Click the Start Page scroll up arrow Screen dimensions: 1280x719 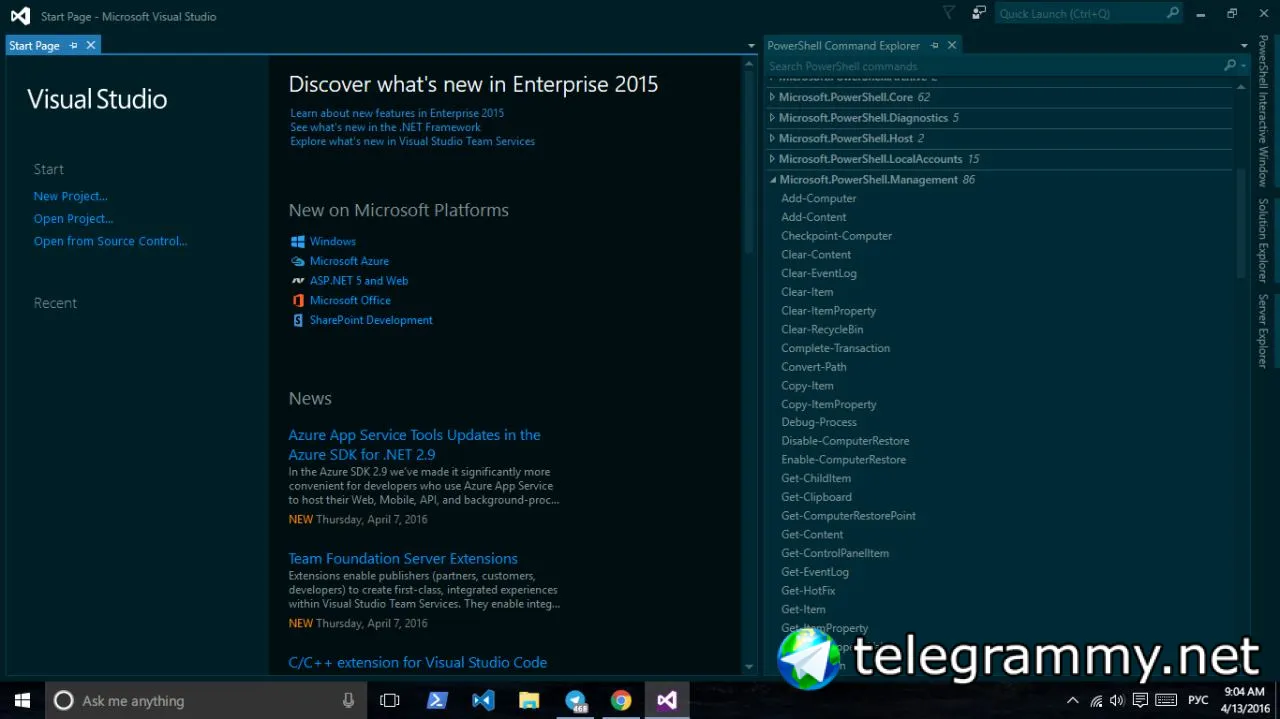pyautogui.click(x=750, y=63)
